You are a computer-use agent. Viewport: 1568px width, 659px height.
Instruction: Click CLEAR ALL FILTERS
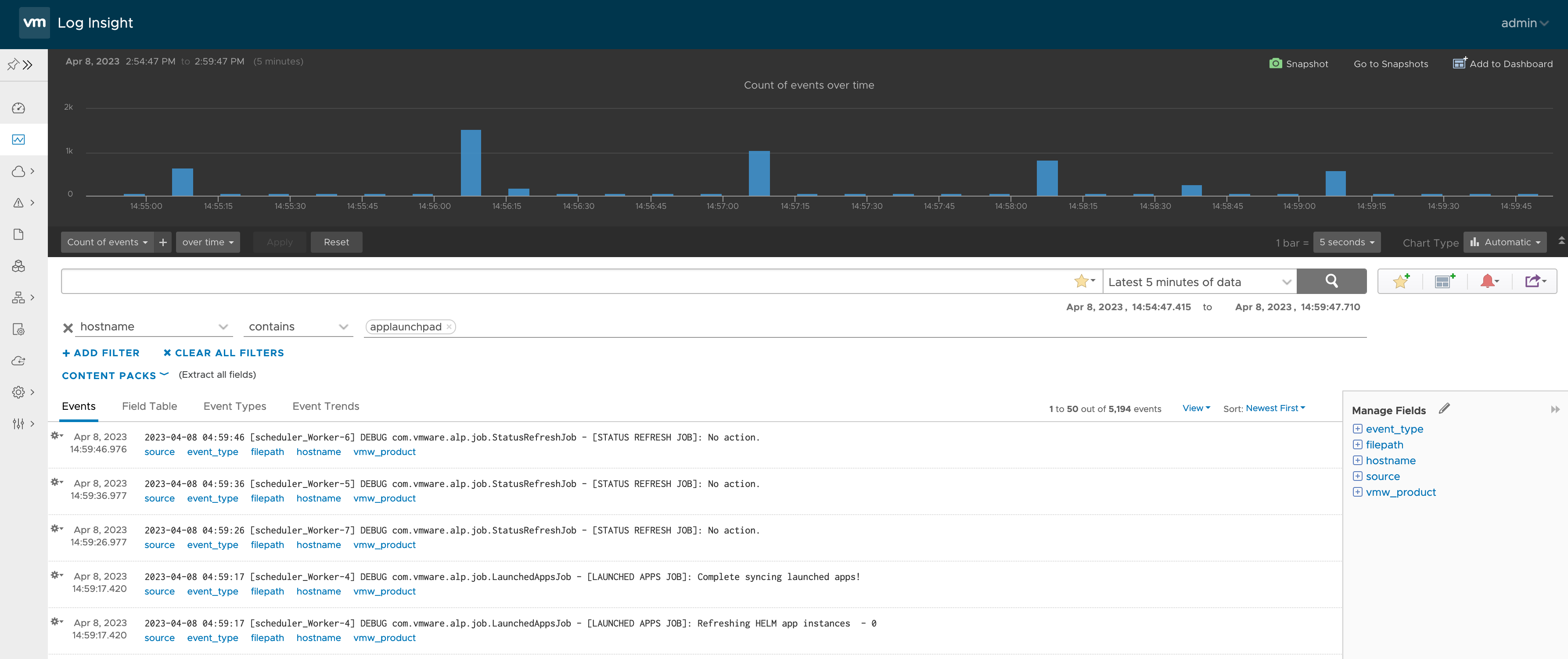pyautogui.click(x=223, y=353)
